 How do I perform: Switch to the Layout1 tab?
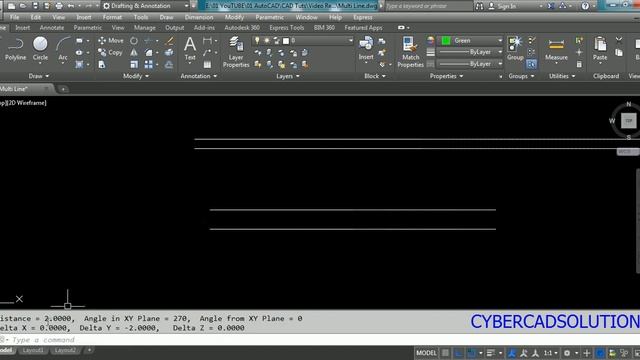point(33,351)
